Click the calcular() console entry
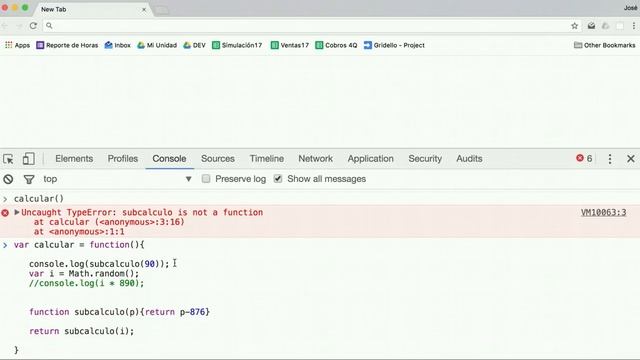640x360 pixels. (39, 199)
